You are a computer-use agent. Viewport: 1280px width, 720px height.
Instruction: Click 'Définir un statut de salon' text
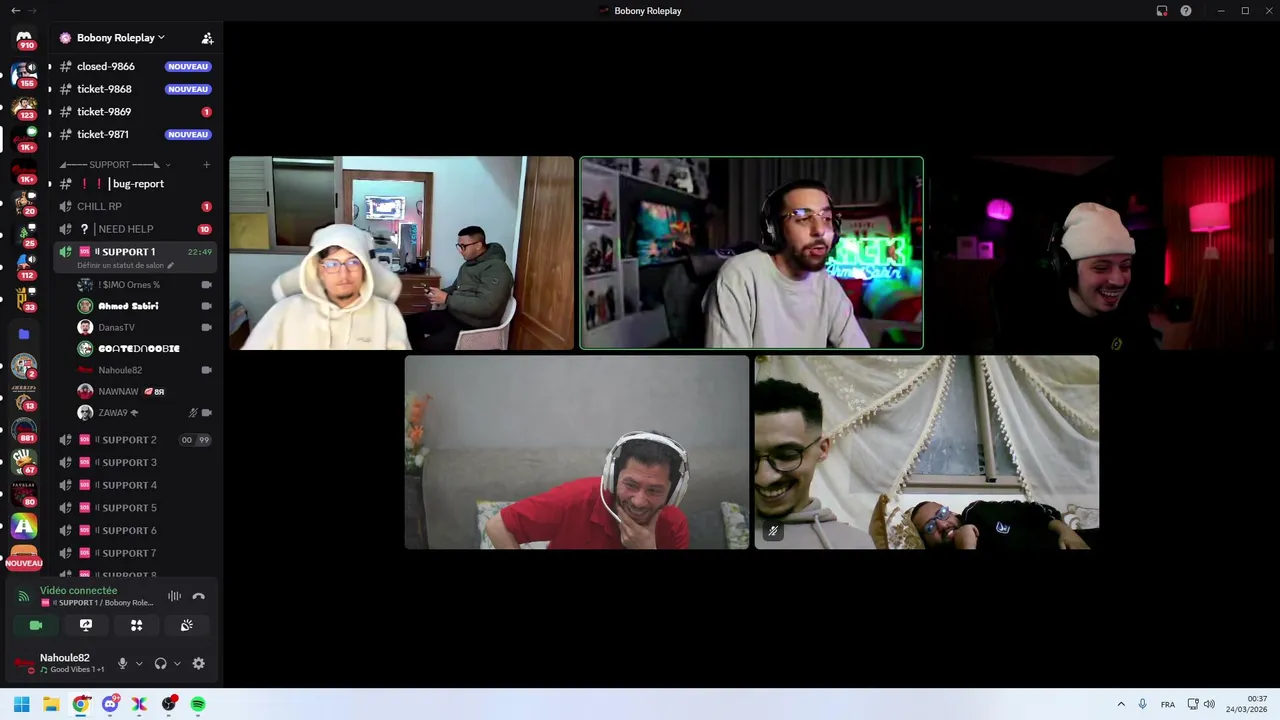[120, 266]
